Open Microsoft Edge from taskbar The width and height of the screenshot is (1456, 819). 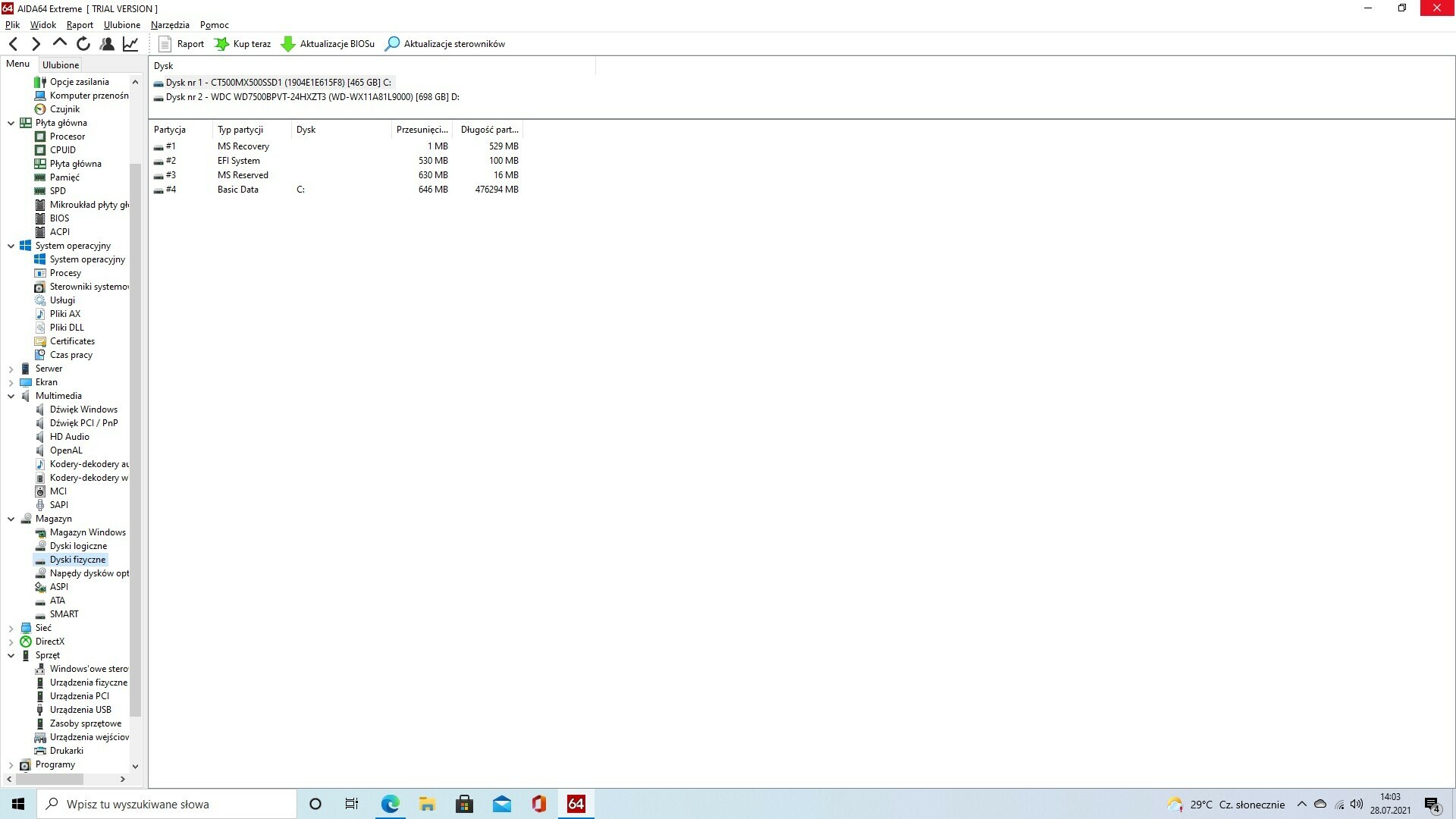pos(390,804)
